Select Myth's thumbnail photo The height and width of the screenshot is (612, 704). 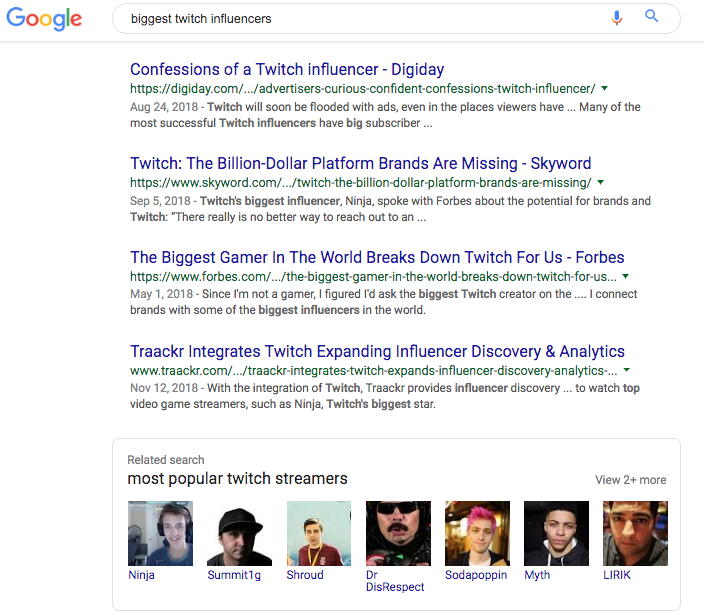(x=556, y=533)
